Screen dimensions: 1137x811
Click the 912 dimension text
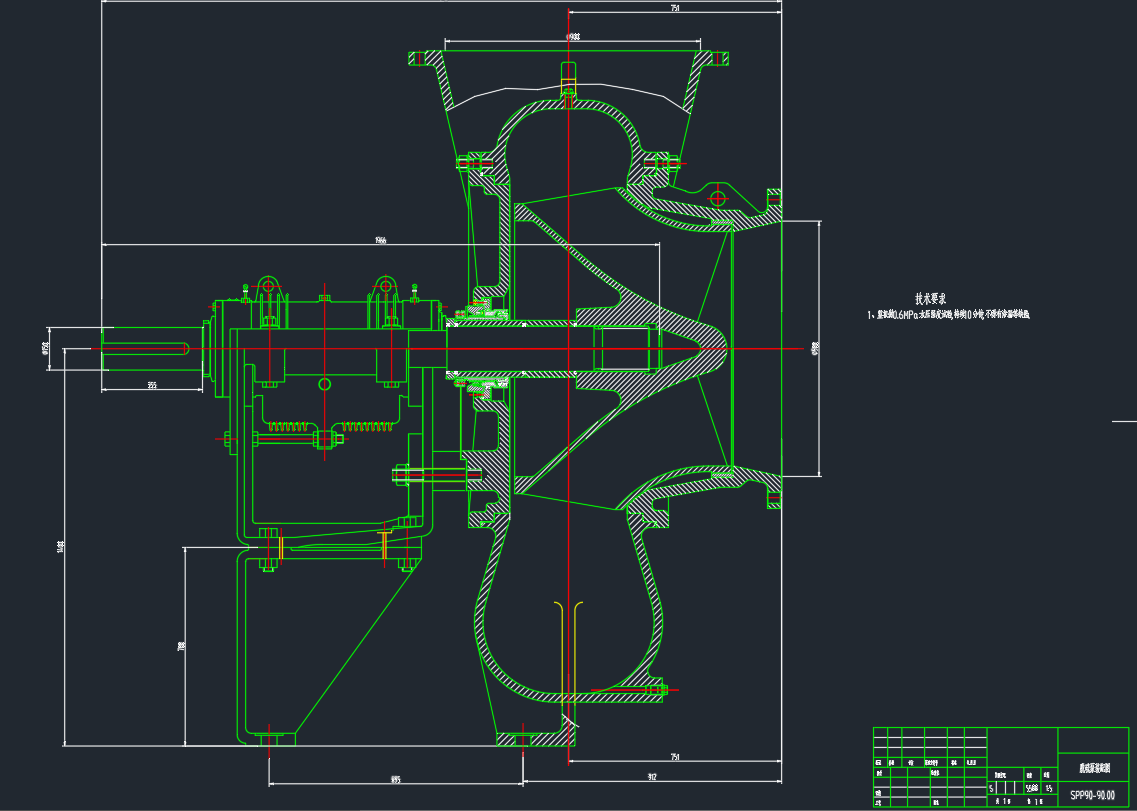coord(651,776)
